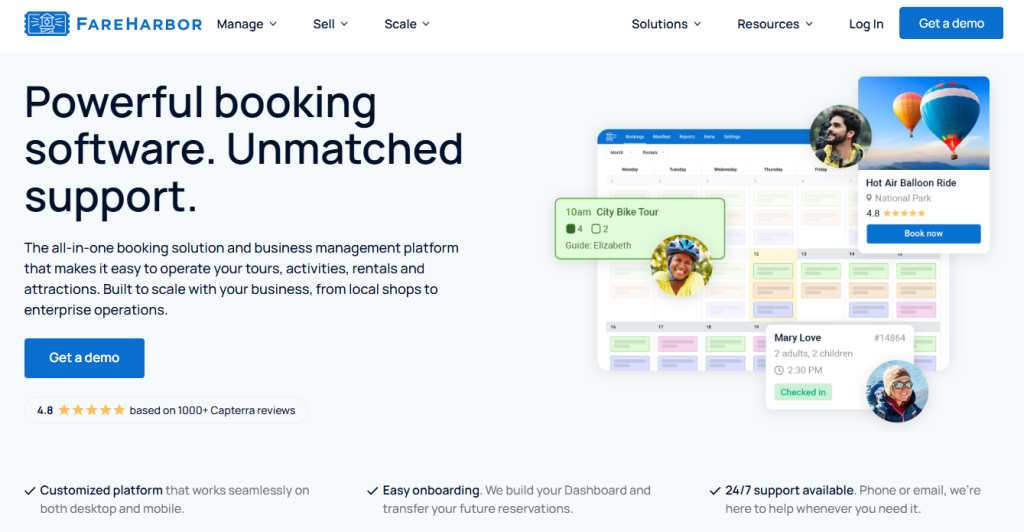
Task: Click Get a demo below hero text
Action: click(x=84, y=358)
